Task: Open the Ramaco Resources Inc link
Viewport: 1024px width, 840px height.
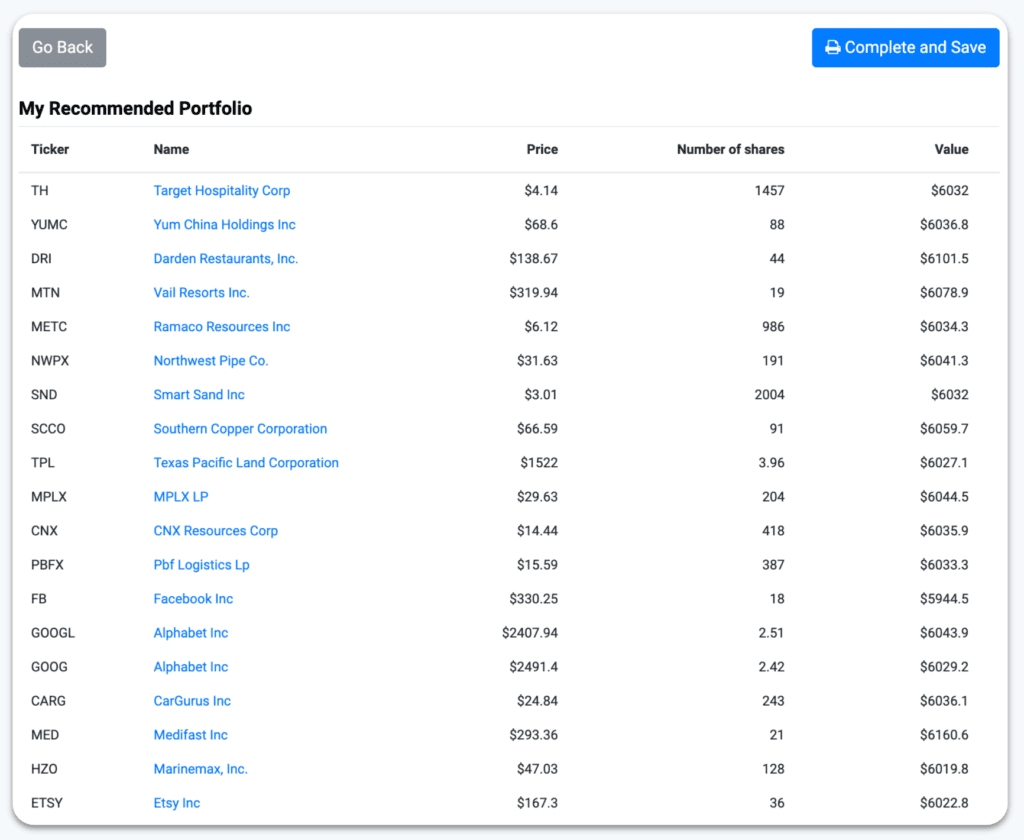Action: coord(221,327)
